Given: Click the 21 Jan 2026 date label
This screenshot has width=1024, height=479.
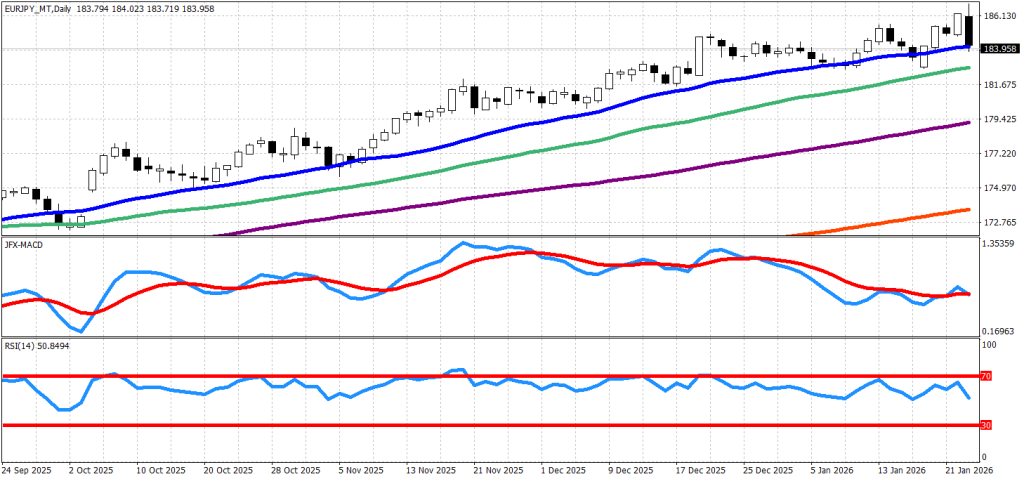Looking at the screenshot, I should [x=969, y=469].
